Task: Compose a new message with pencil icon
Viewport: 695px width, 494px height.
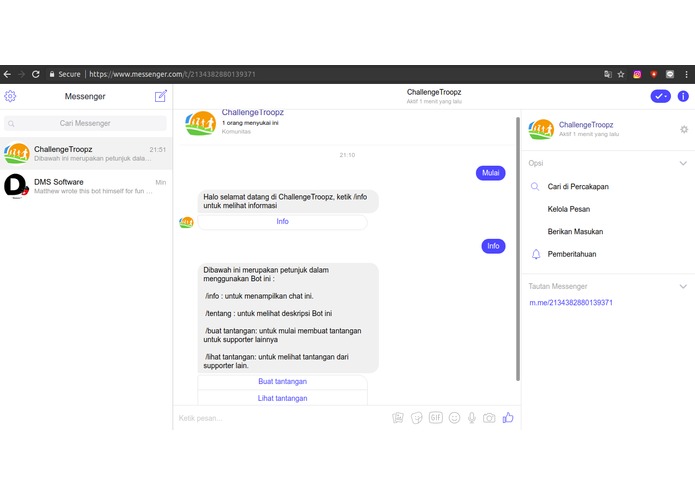Action: pos(160,96)
